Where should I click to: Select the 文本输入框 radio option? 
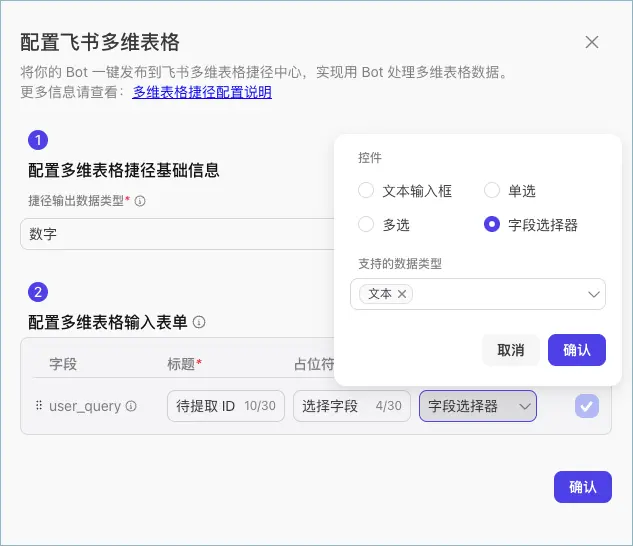click(x=366, y=190)
